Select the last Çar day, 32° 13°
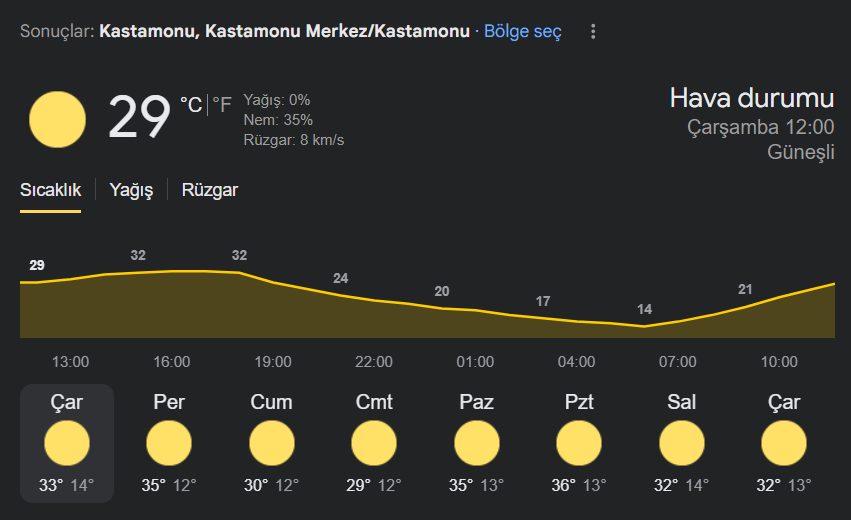The image size is (851, 520). click(x=784, y=443)
